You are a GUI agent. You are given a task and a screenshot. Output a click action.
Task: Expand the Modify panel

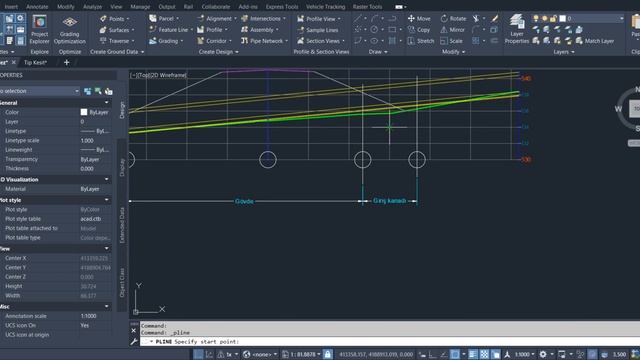coord(453,52)
